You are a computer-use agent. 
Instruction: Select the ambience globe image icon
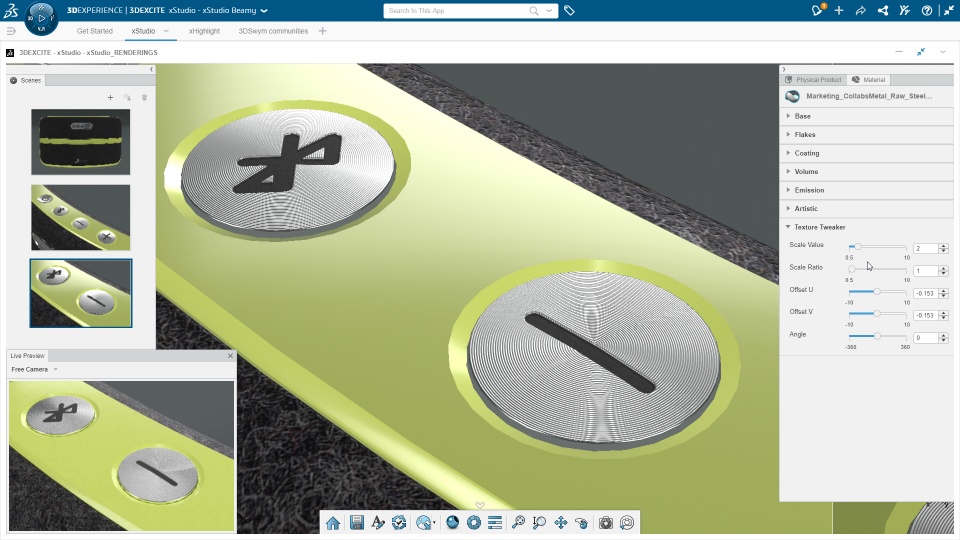pos(422,522)
